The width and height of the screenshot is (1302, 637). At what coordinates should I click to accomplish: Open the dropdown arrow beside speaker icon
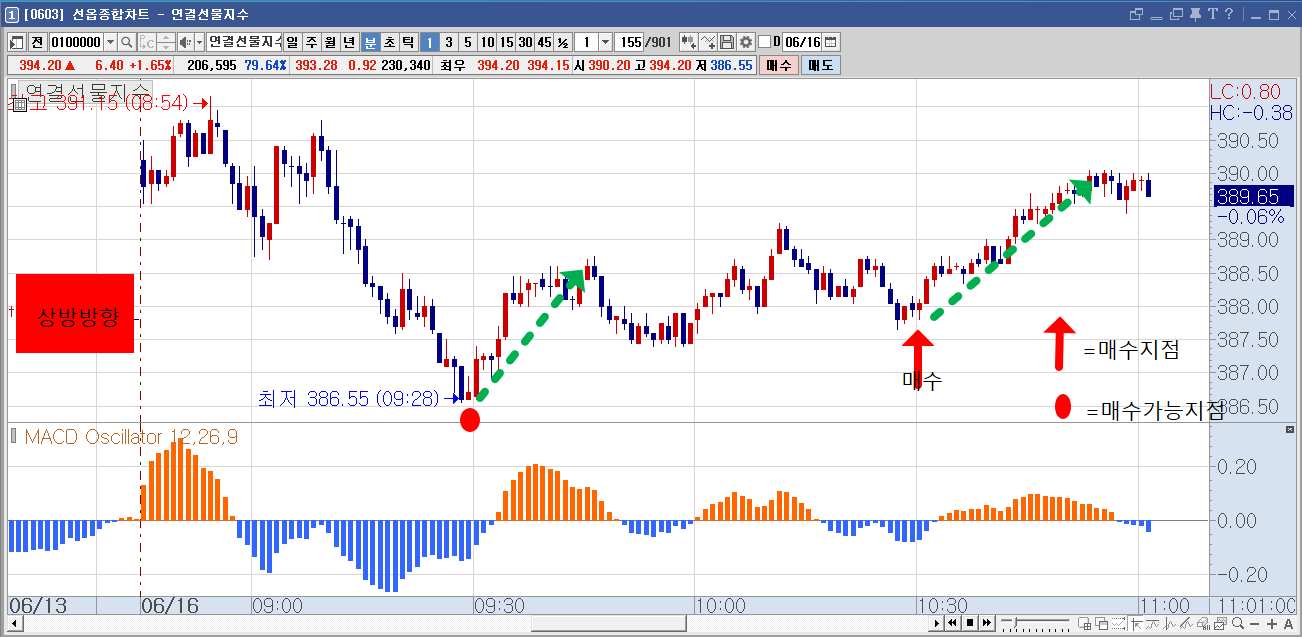[199, 42]
